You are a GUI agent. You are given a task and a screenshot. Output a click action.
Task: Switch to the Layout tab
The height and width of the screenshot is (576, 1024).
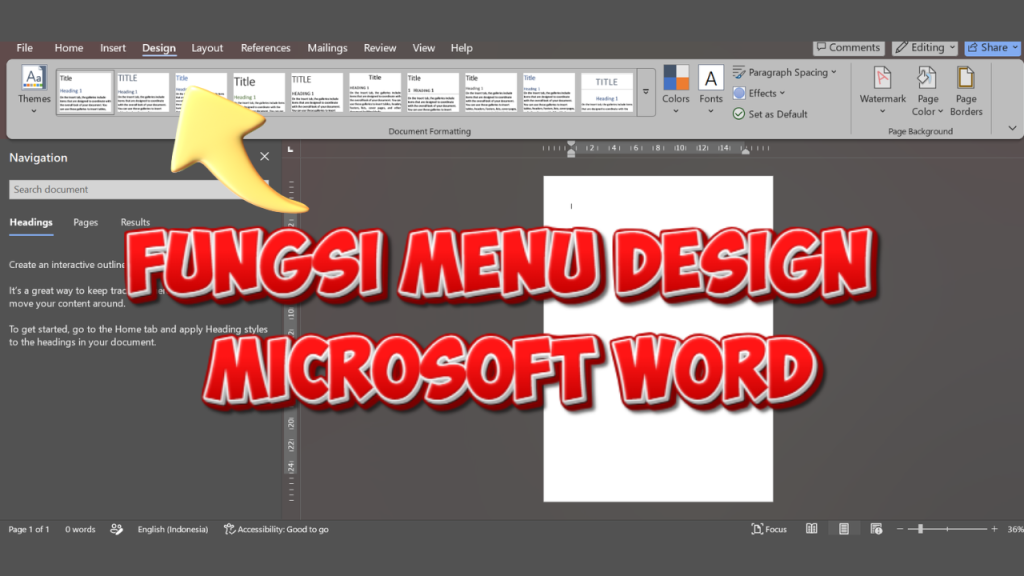(x=207, y=48)
